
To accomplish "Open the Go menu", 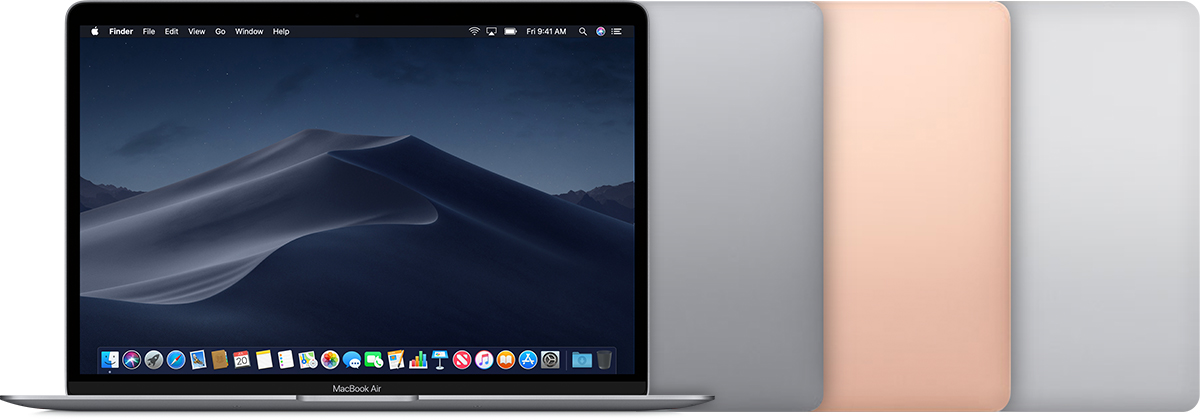I will click(220, 31).
